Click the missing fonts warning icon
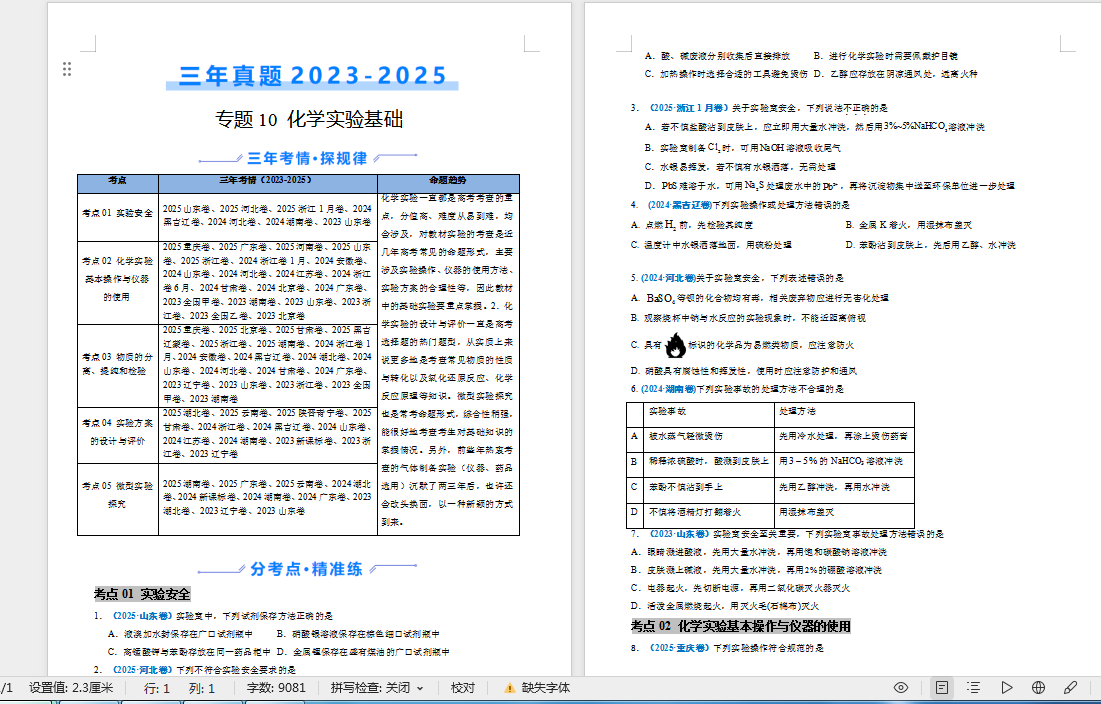Screen dimensions: 1101x704 pyautogui.click(x=510, y=688)
